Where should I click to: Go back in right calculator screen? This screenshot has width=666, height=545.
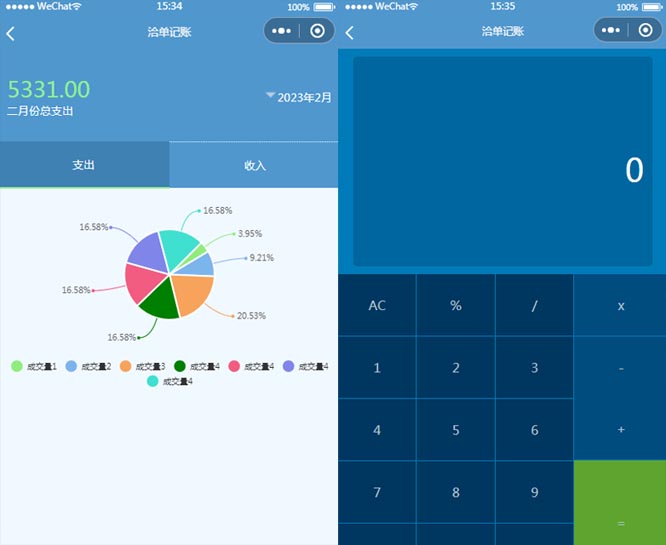349,33
